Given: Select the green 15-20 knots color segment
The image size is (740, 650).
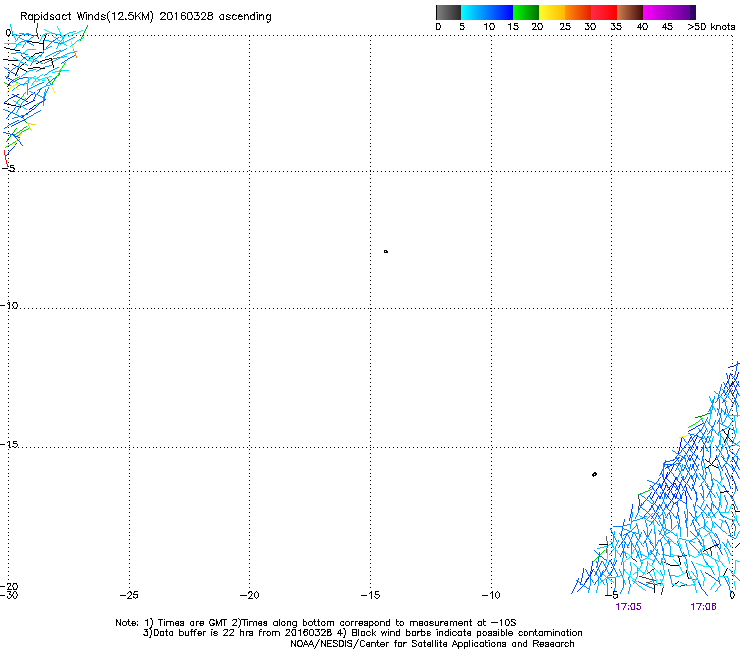Looking at the screenshot, I should click(526, 12).
